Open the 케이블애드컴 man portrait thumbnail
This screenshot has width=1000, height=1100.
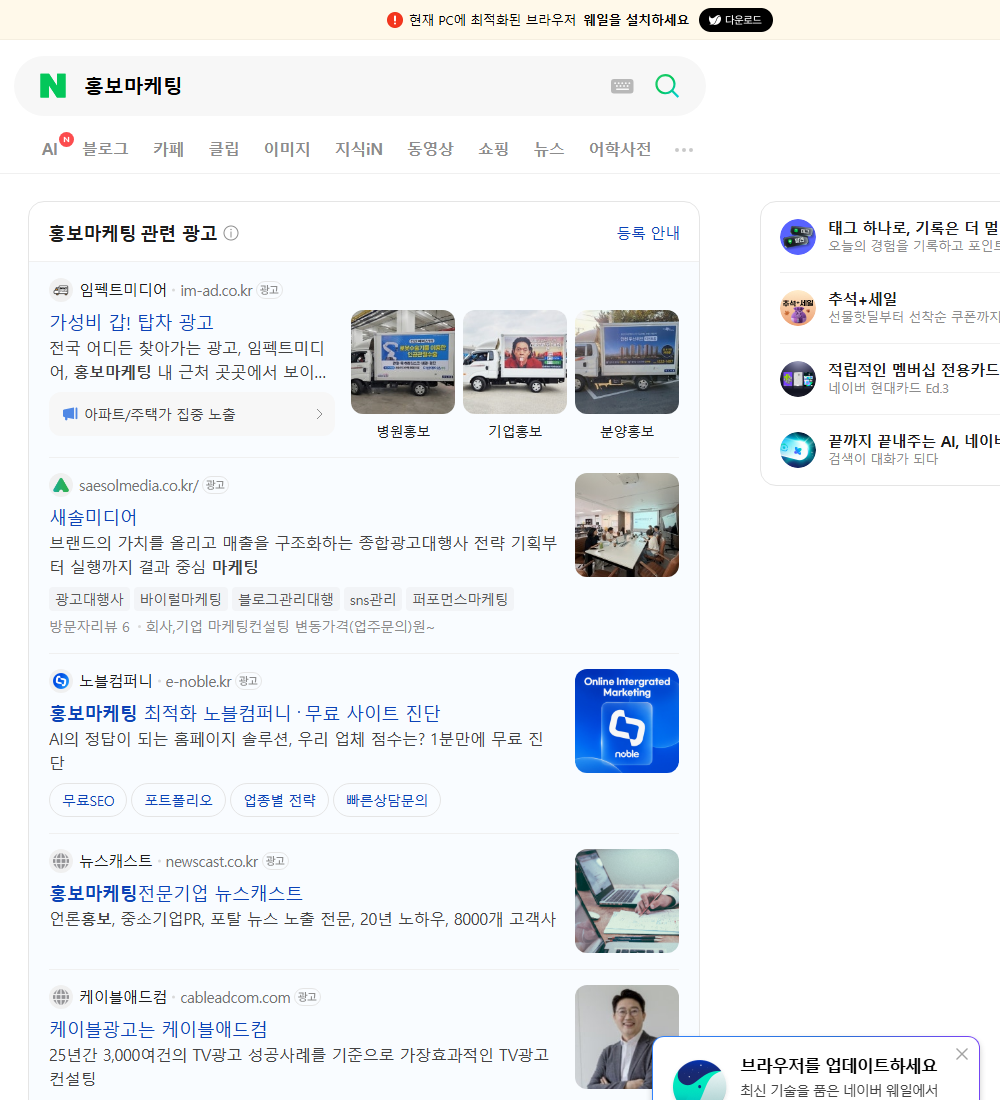click(627, 1037)
